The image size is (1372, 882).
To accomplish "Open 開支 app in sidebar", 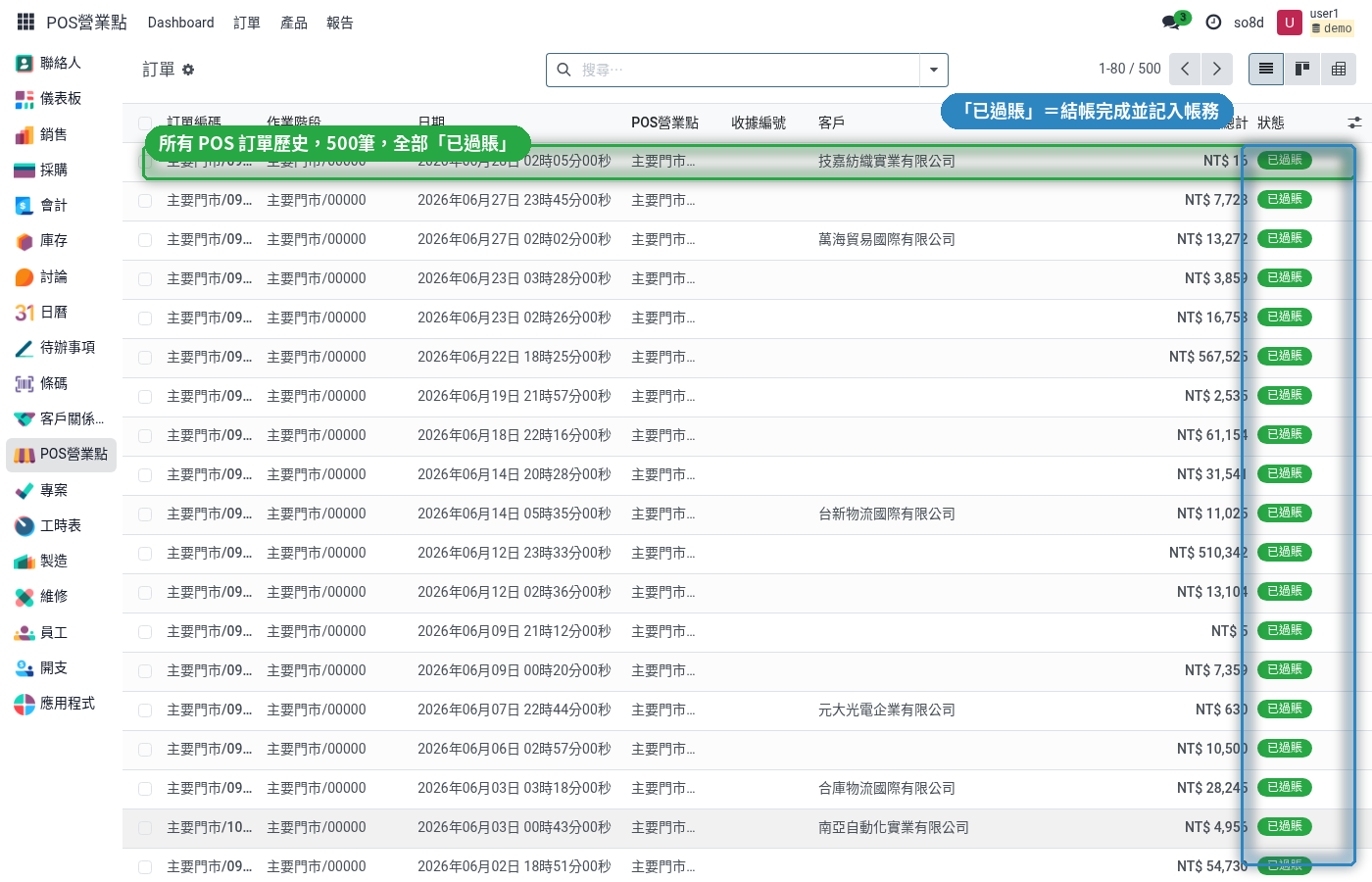I will [61, 668].
